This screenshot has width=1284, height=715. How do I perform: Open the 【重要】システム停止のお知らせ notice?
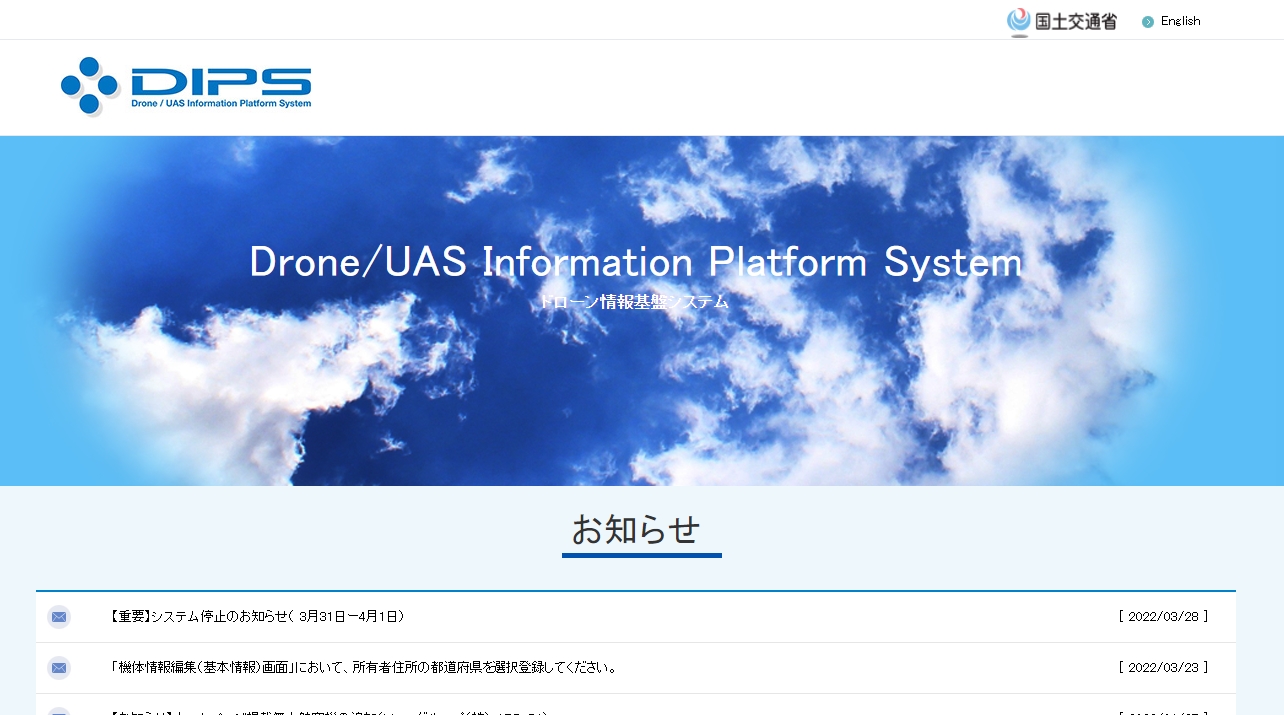(x=257, y=617)
